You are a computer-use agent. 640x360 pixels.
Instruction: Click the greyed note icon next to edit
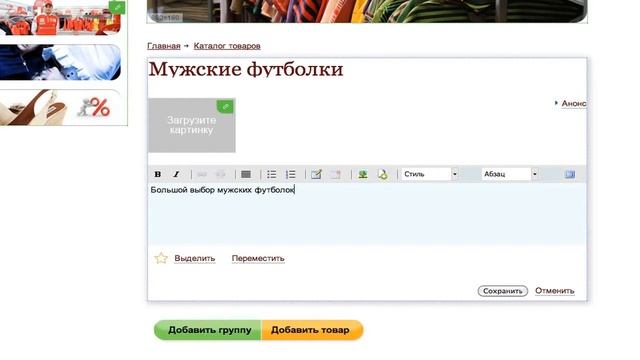point(335,174)
